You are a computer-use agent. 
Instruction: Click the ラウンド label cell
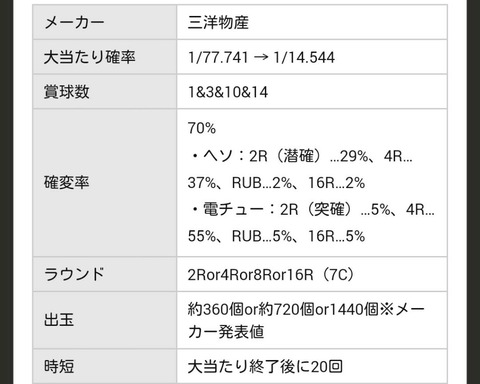(105, 274)
